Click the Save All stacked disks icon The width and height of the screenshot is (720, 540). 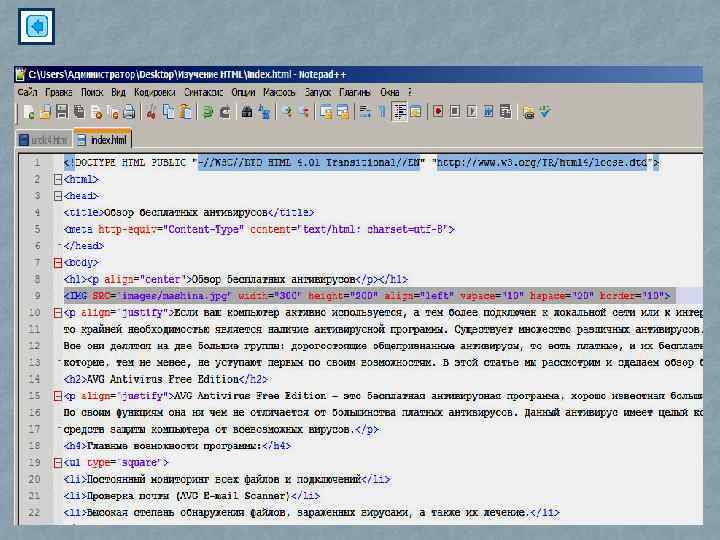[x=79, y=112]
